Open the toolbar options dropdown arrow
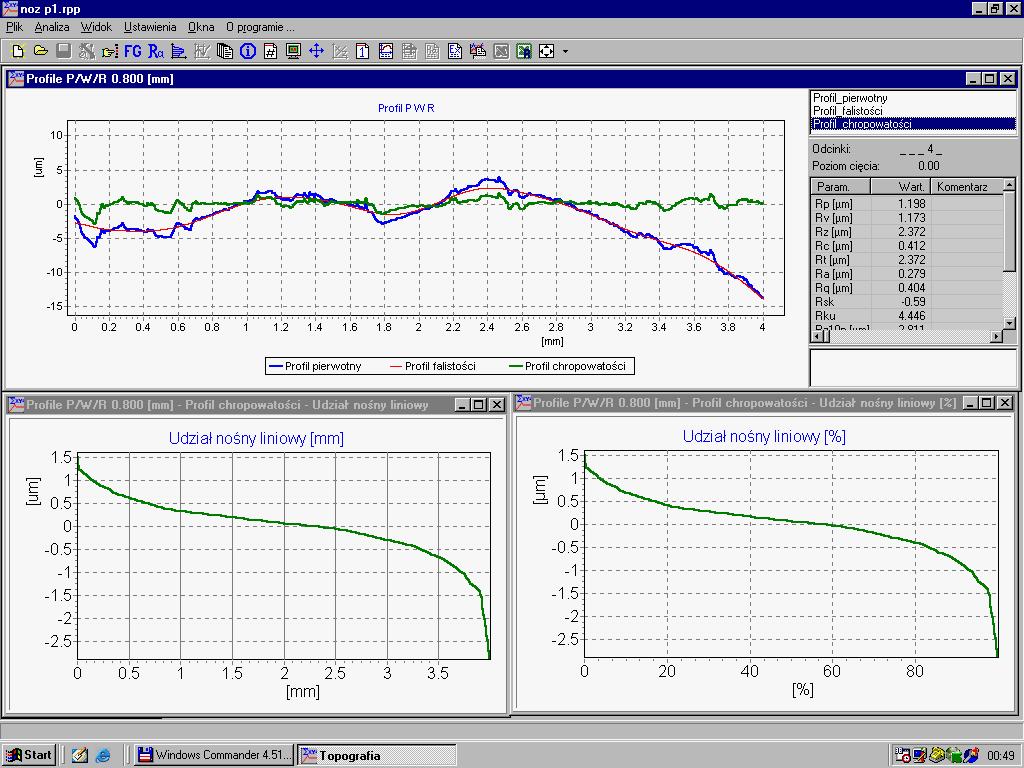Screen dimensions: 1024x768 [x=565, y=51]
